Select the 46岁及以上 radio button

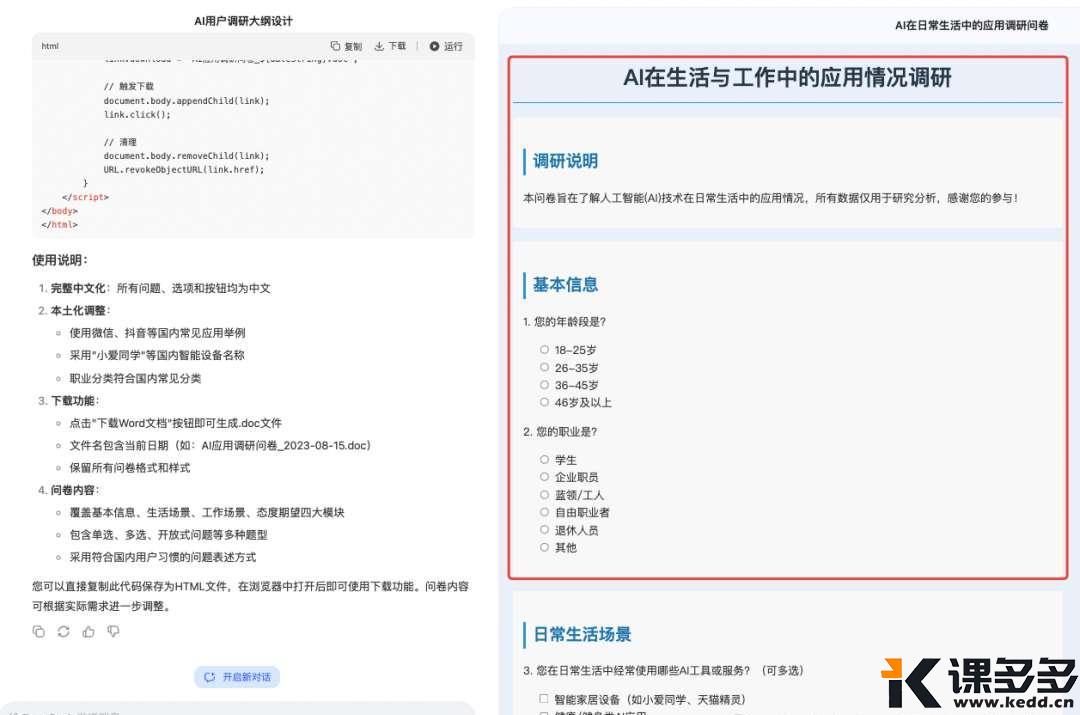pos(544,402)
